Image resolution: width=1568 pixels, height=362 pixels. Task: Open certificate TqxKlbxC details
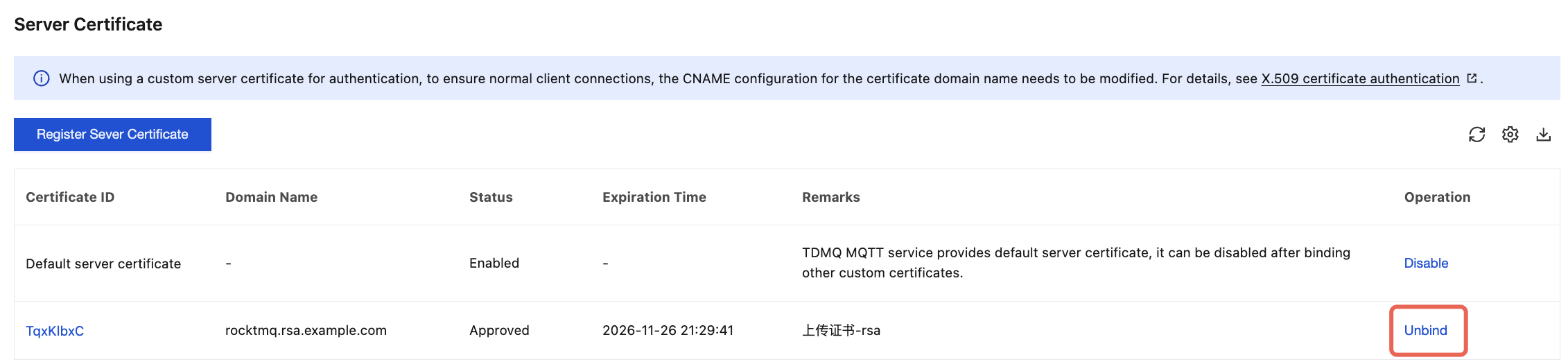click(x=55, y=331)
